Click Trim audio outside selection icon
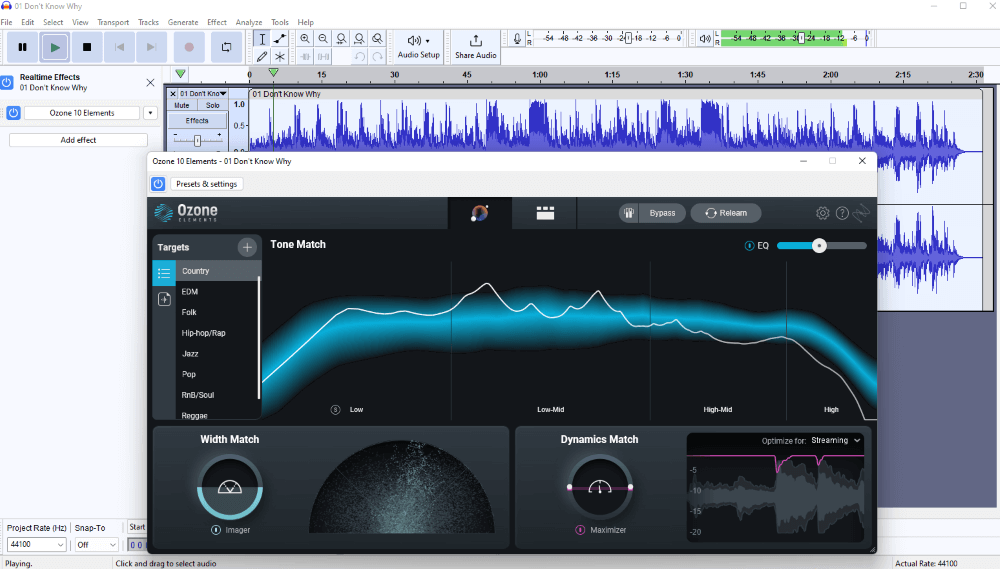This screenshot has height=569, width=1000. coord(305,56)
